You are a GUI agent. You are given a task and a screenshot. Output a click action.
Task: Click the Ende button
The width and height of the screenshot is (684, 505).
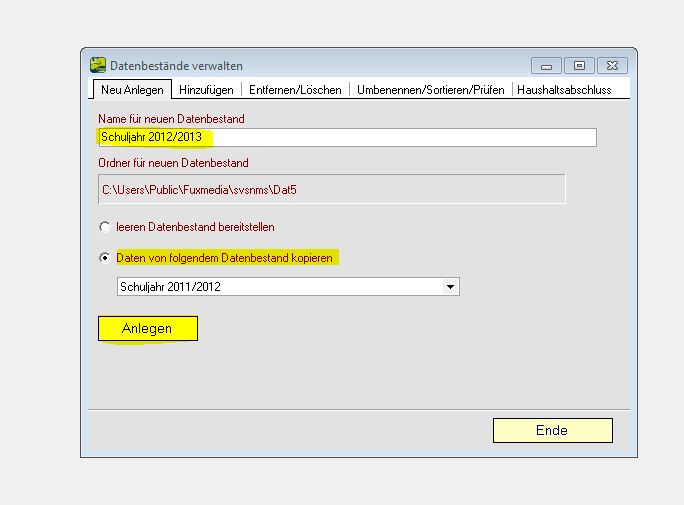(x=553, y=430)
